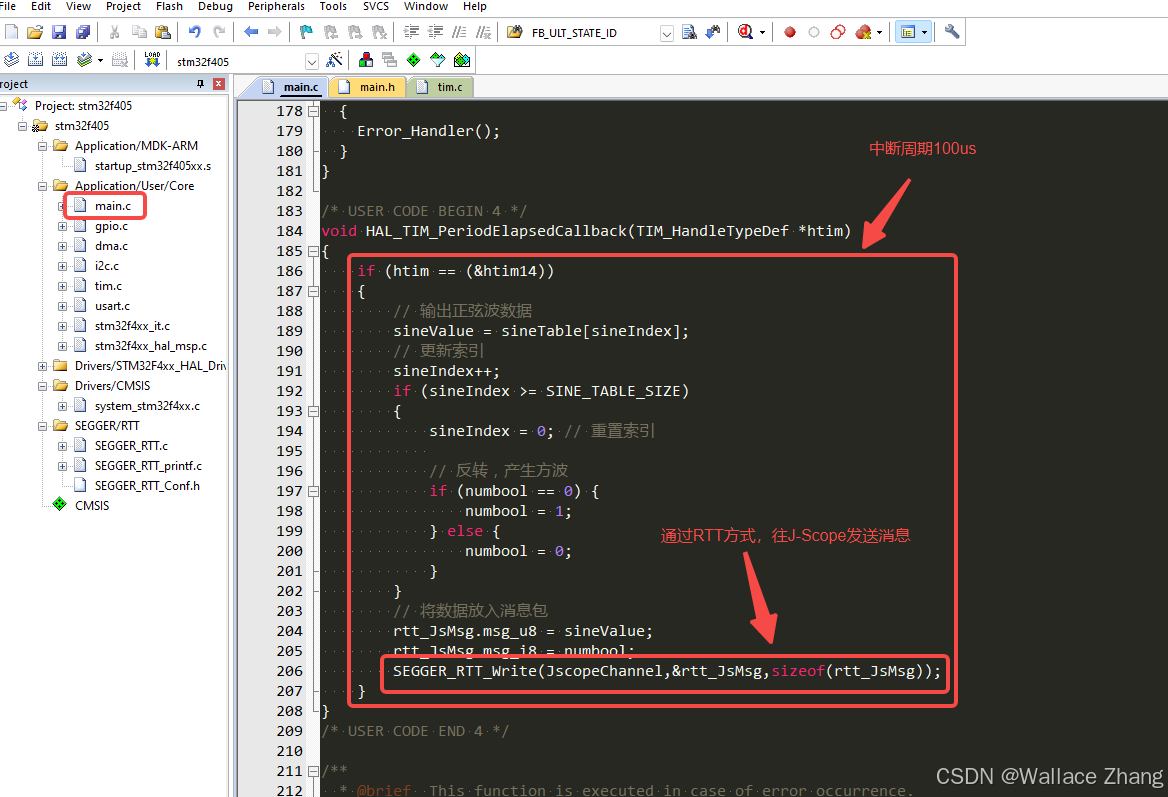The width and height of the screenshot is (1168, 797).
Task: Open the Project menu
Action: click(123, 6)
